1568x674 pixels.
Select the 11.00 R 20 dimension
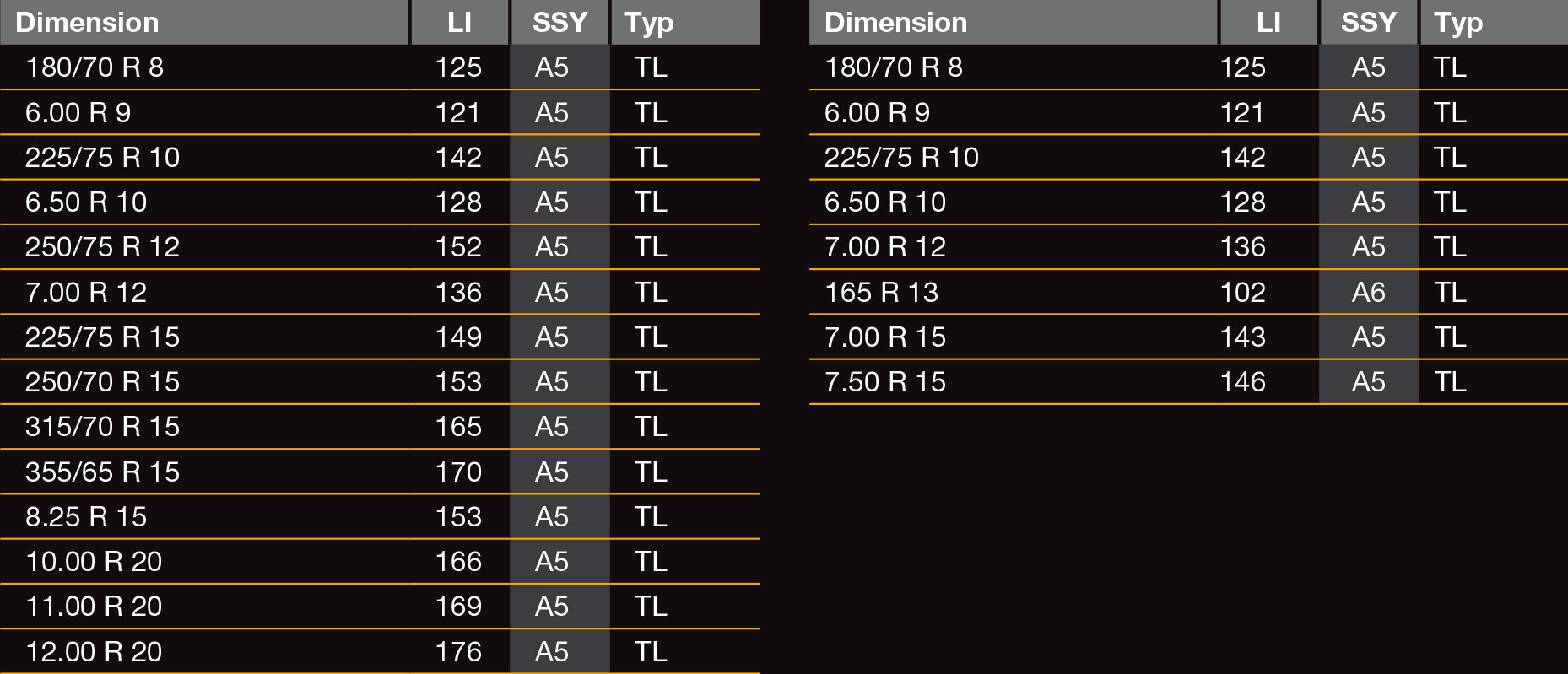tap(94, 607)
